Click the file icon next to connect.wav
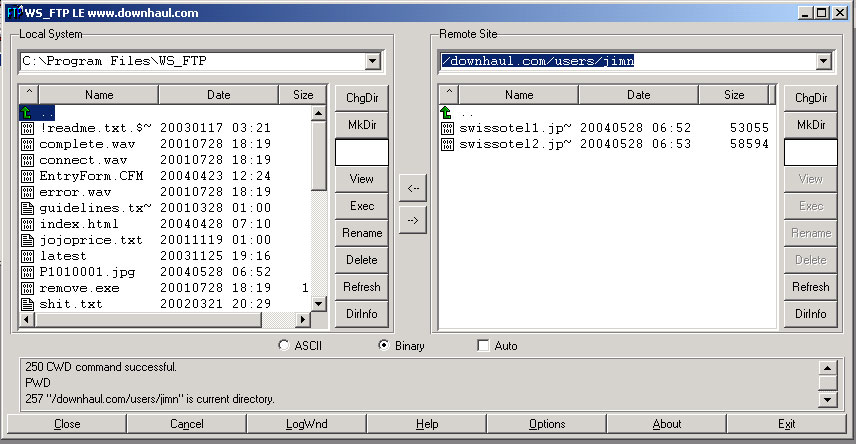 (x=27, y=160)
